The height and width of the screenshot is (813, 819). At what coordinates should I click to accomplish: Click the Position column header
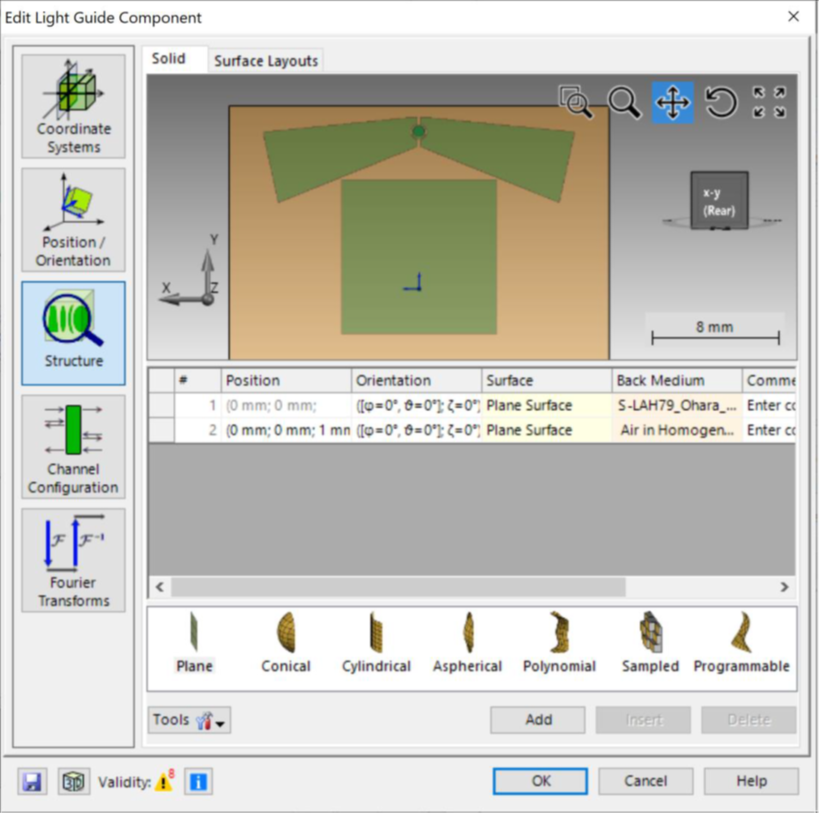point(287,380)
